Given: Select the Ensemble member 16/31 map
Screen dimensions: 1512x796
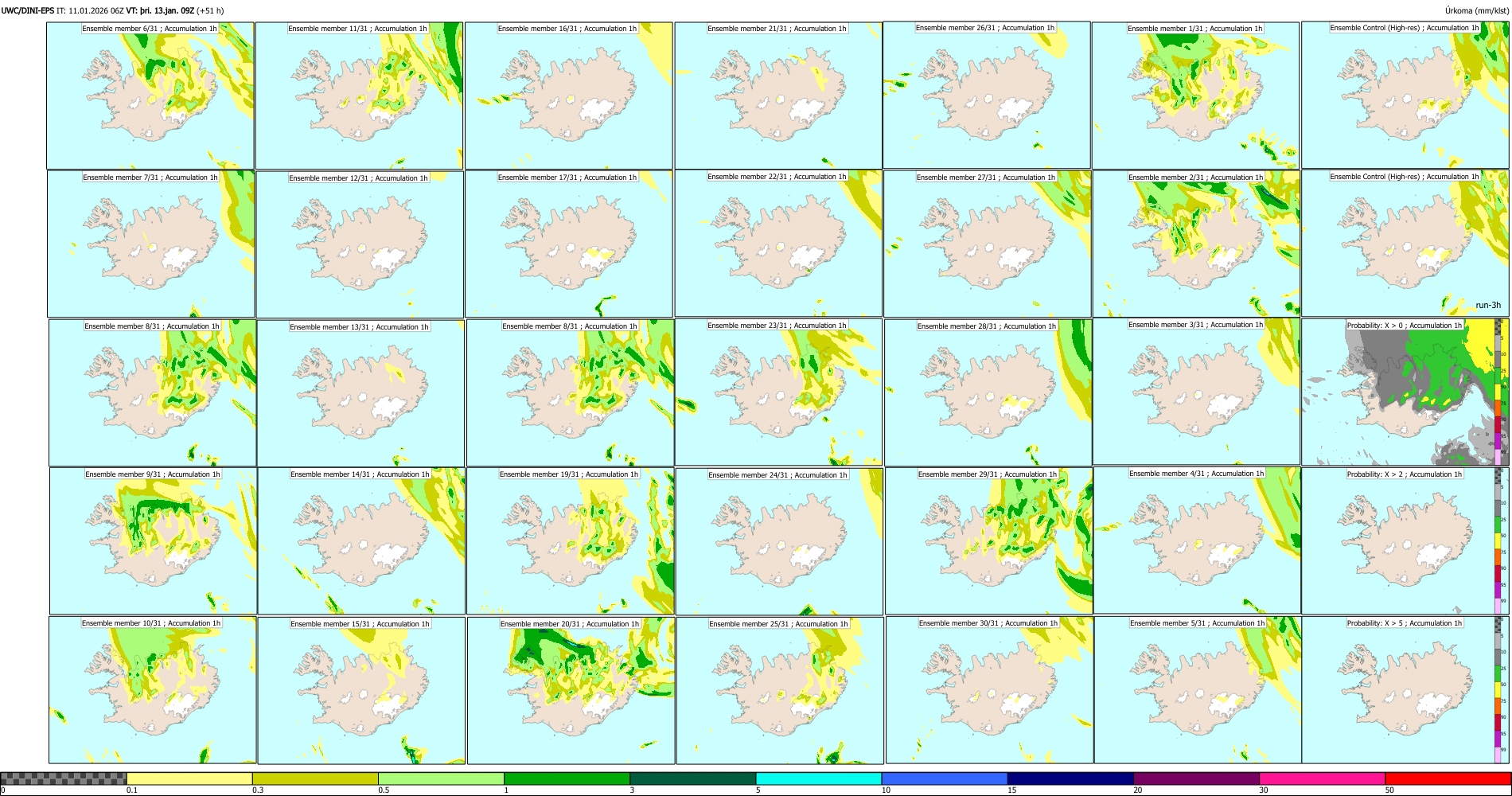Looking at the screenshot, I should [x=569, y=96].
